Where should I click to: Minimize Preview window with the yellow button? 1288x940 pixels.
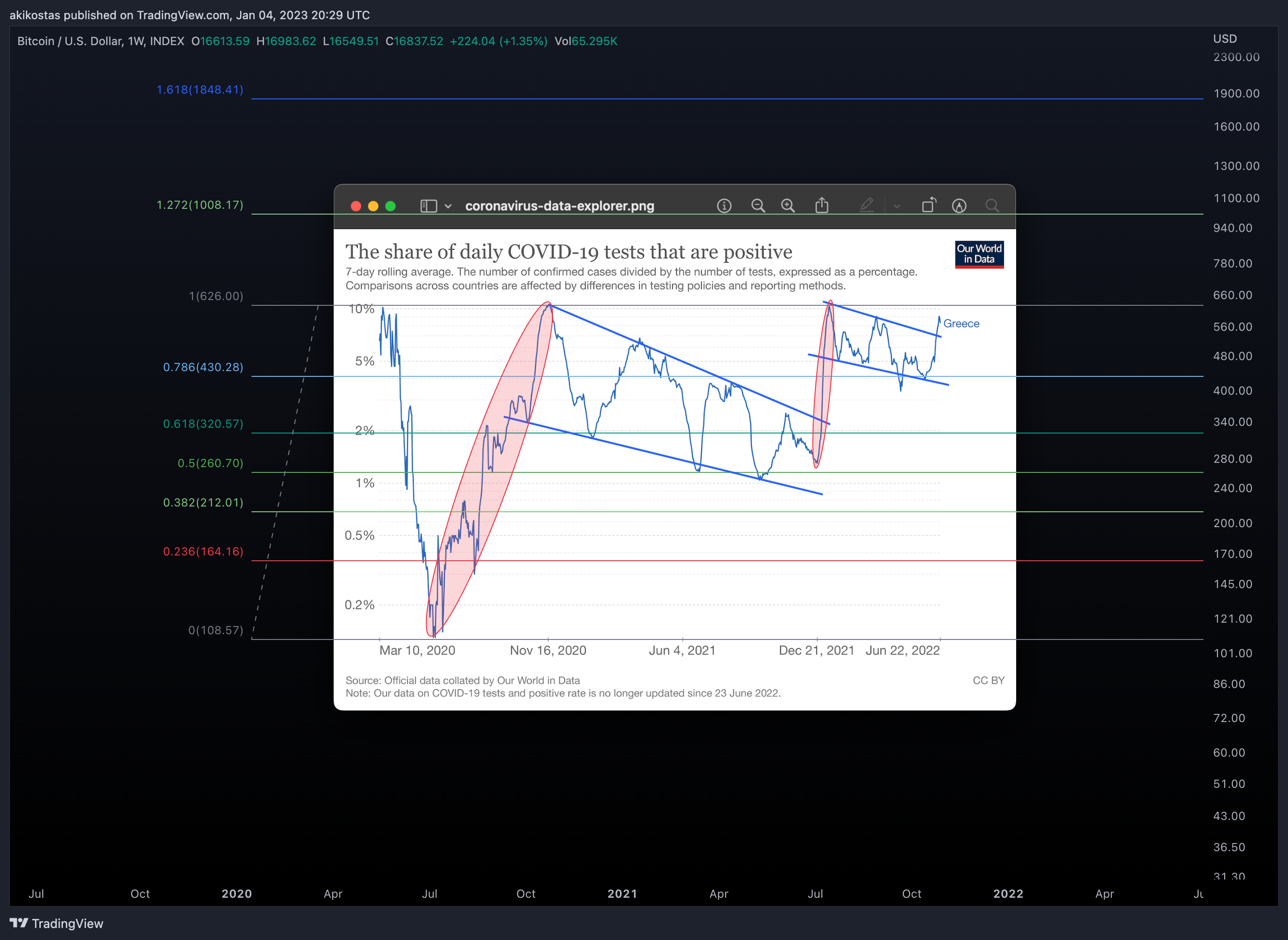tap(373, 206)
